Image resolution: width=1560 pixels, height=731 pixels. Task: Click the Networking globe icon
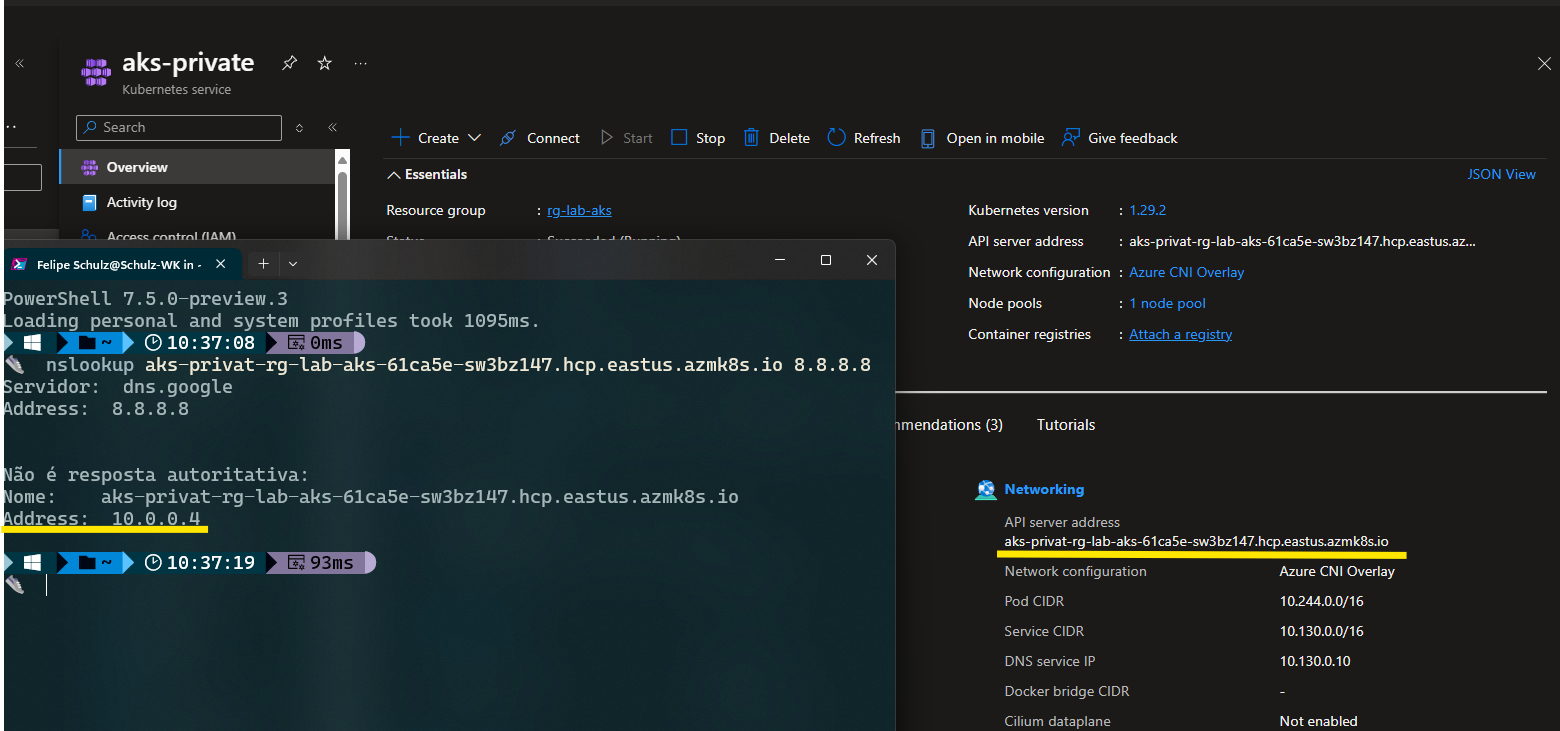pos(986,490)
